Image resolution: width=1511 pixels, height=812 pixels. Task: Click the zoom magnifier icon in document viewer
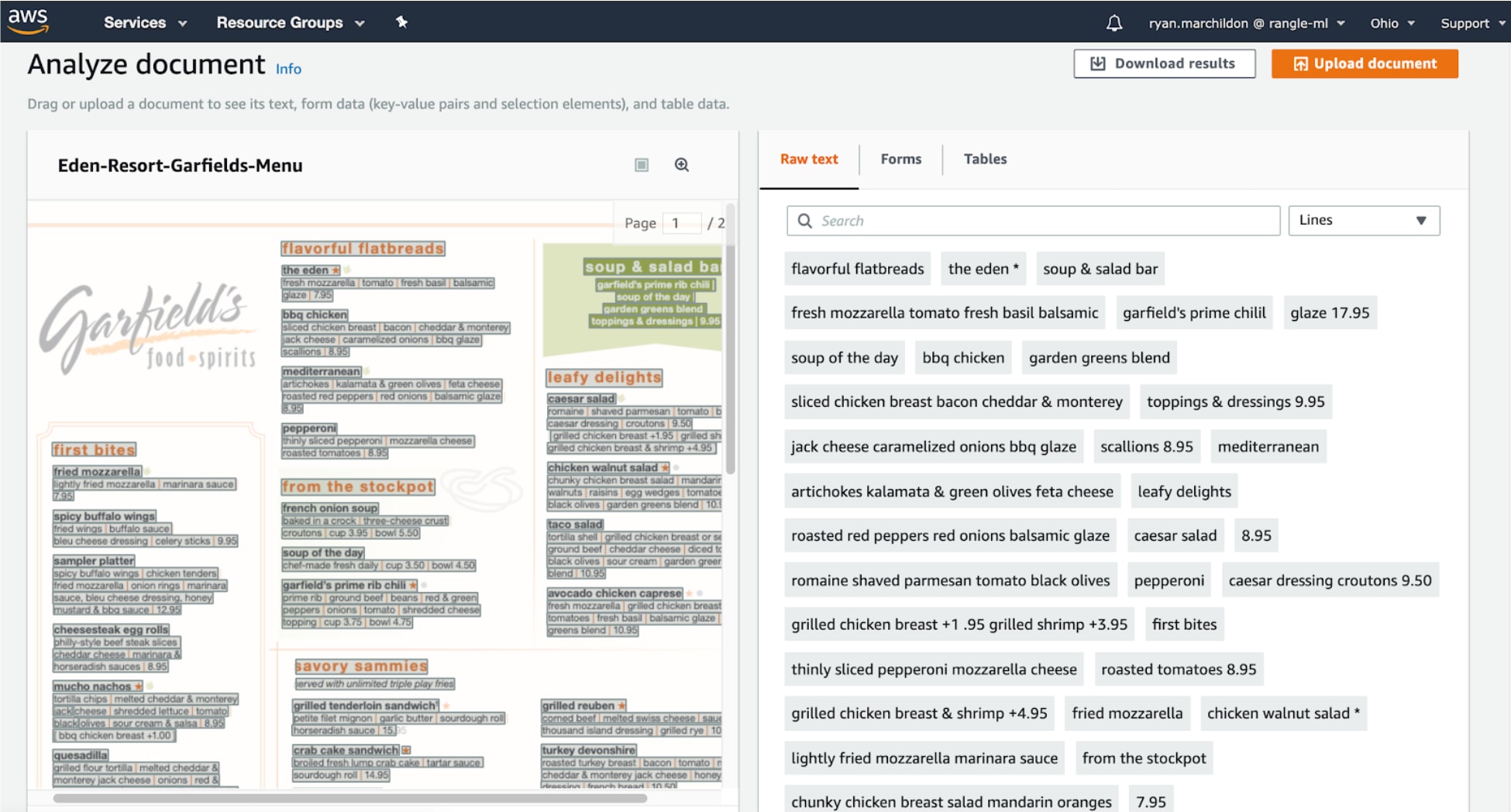[x=682, y=165]
